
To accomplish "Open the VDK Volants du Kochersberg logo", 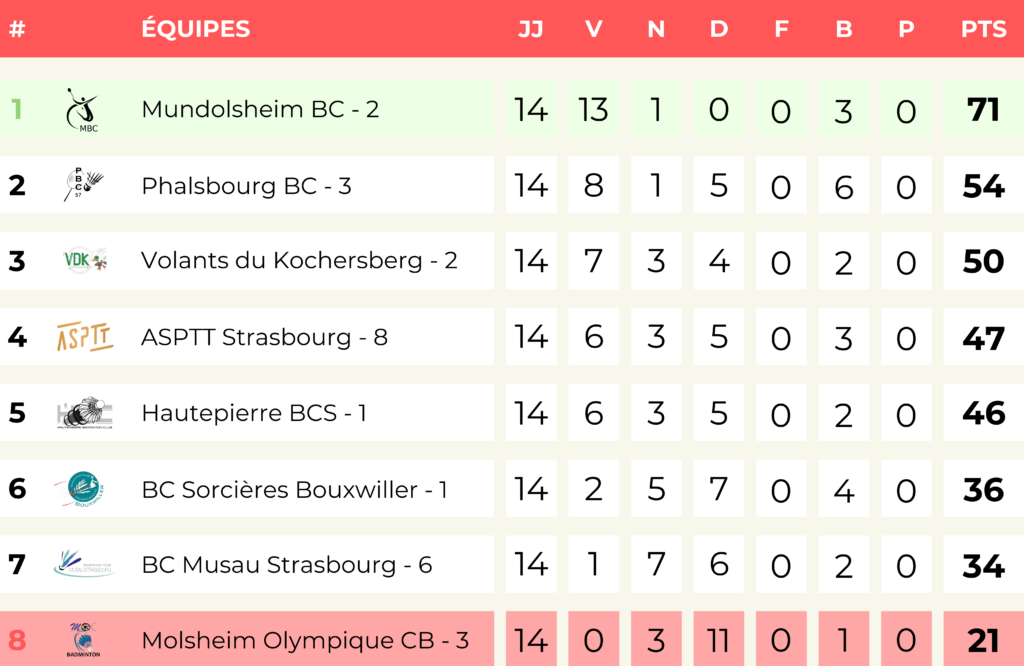I will [85, 261].
